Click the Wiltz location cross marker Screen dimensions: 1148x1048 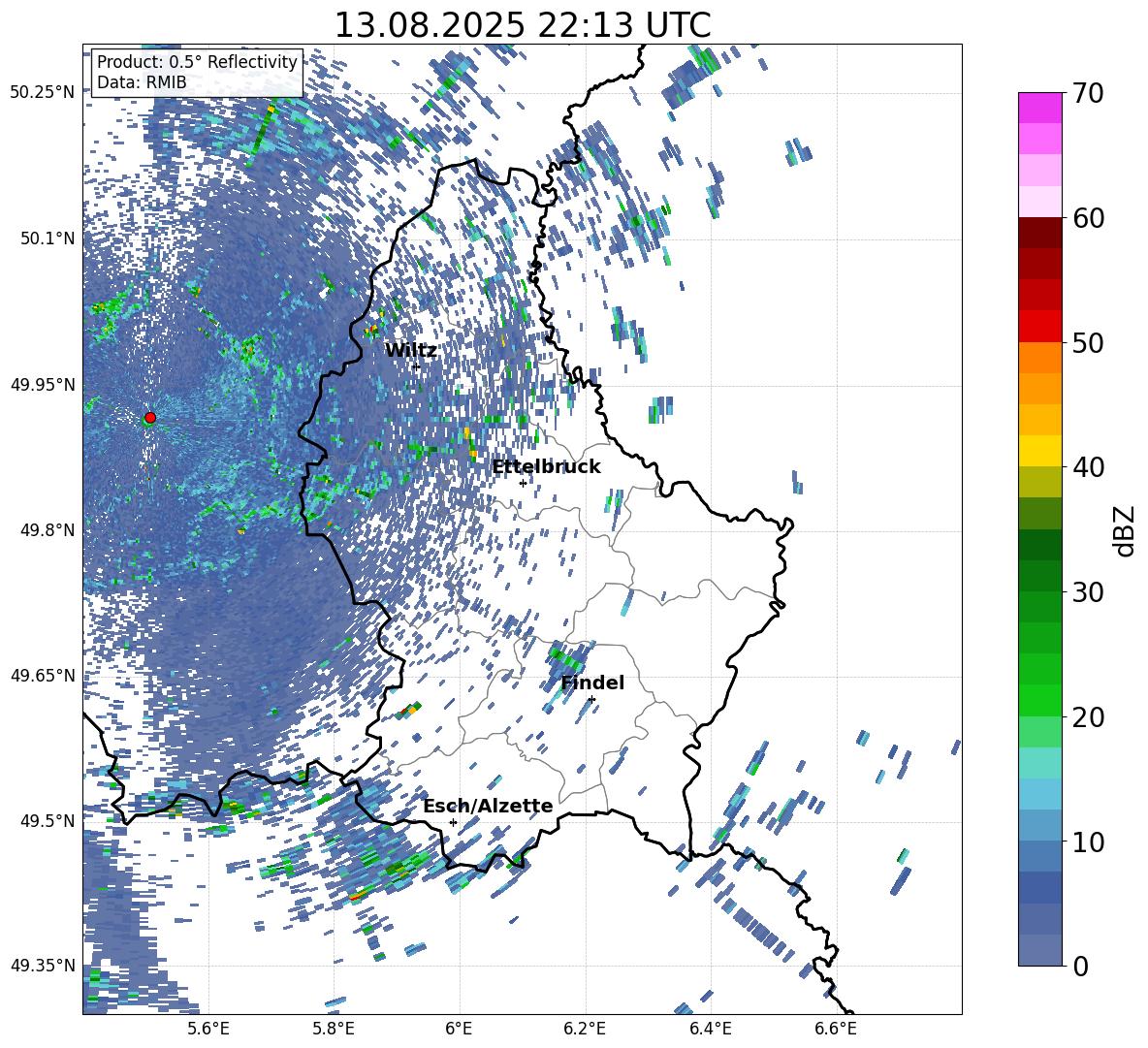click(x=416, y=366)
